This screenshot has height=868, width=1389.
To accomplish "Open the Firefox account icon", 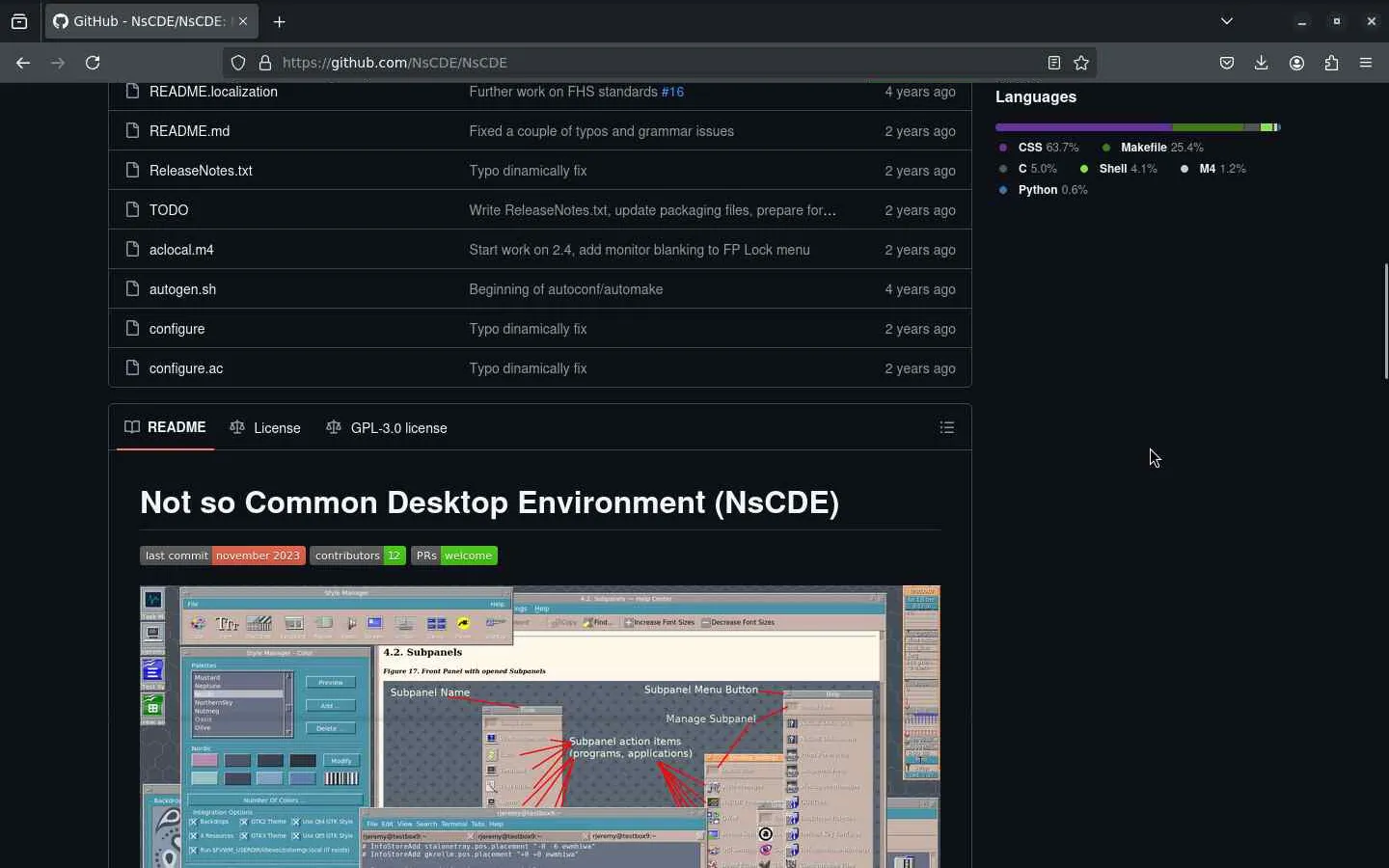I will [1296, 63].
